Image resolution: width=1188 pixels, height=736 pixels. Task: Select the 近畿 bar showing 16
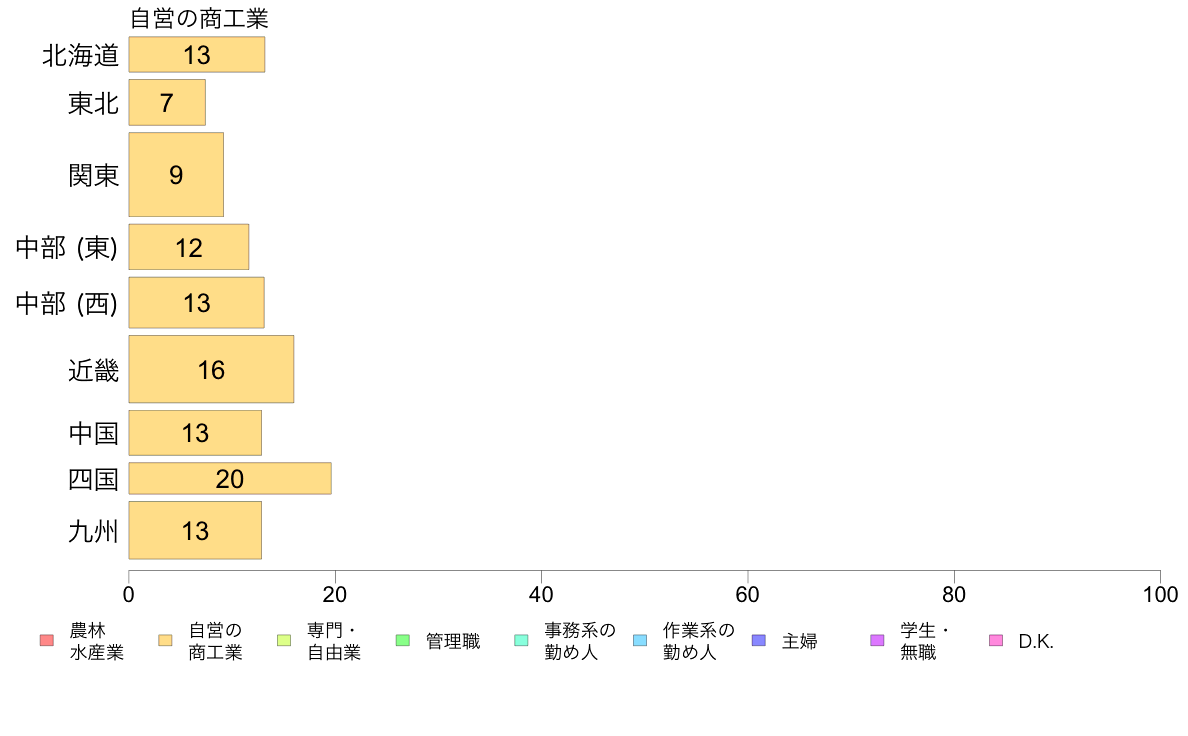point(211,369)
